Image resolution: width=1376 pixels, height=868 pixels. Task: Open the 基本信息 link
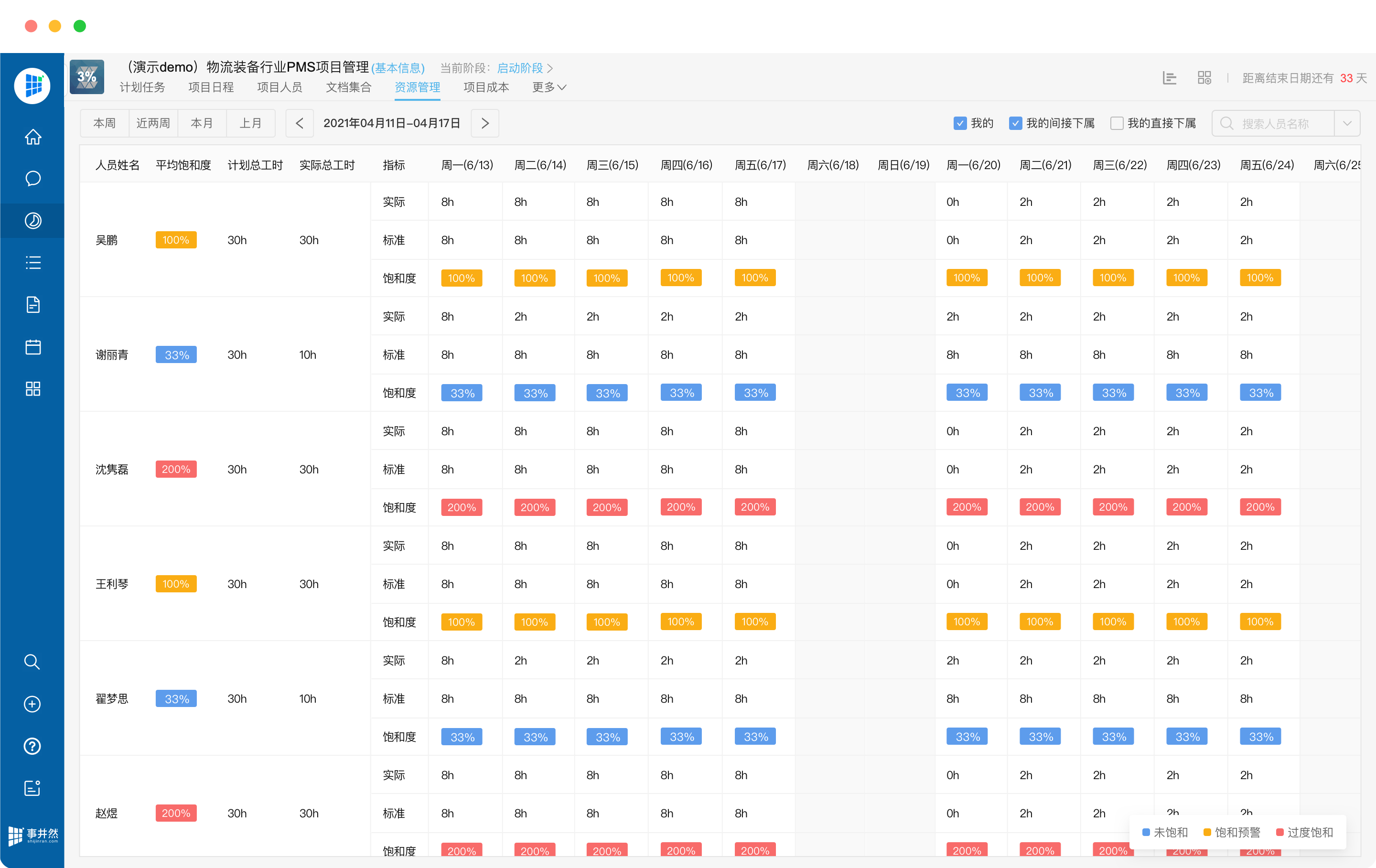(x=398, y=68)
